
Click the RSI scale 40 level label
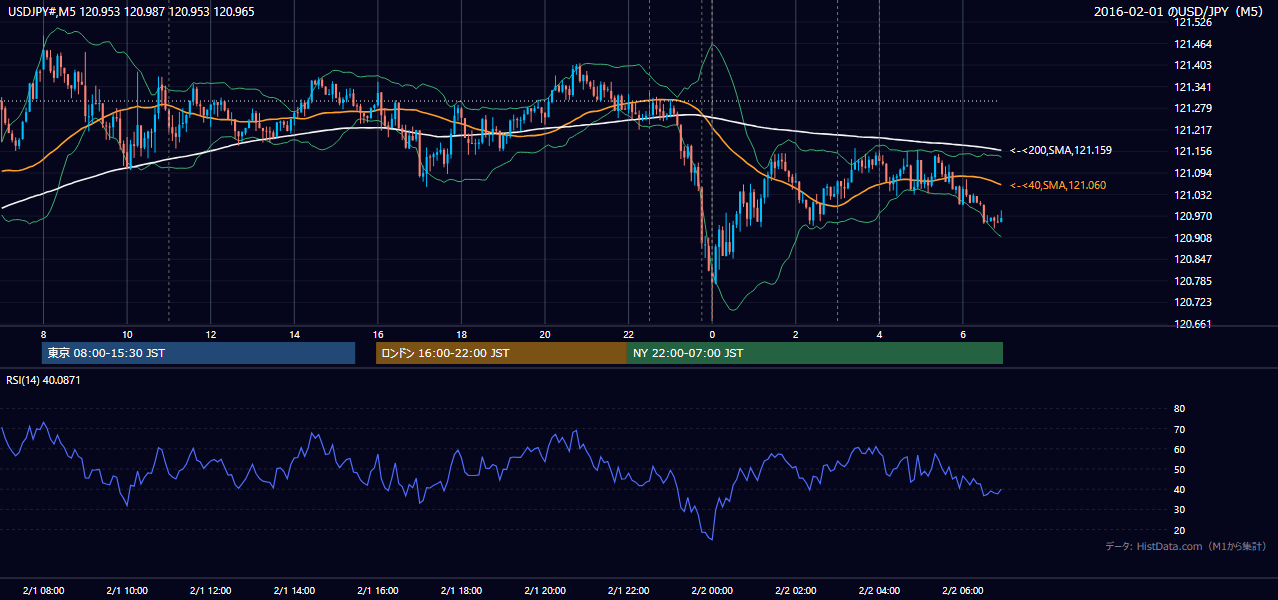click(x=1179, y=489)
